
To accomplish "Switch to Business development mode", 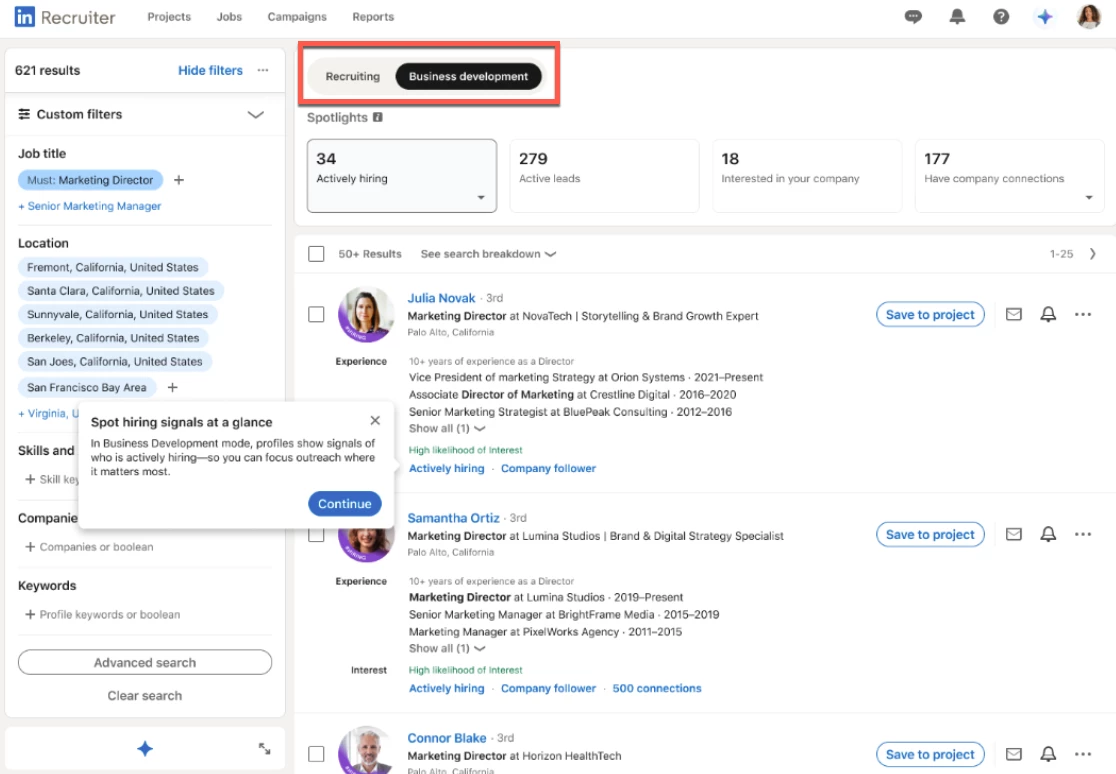I will (468, 76).
